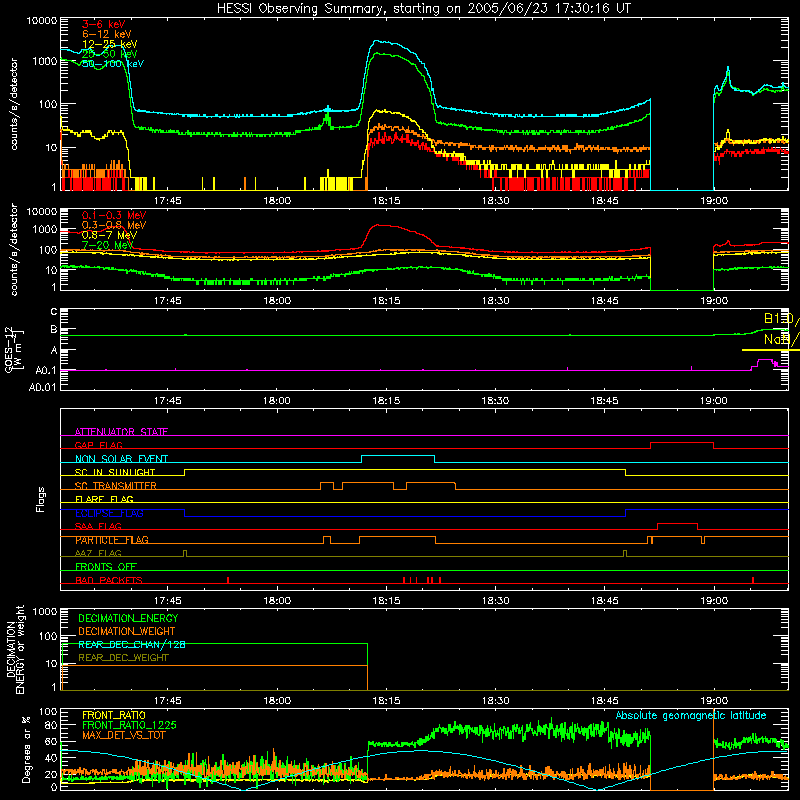Click the 0.1-0.3 MeV legend label
800x800 pixels.
[x=114, y=215]
